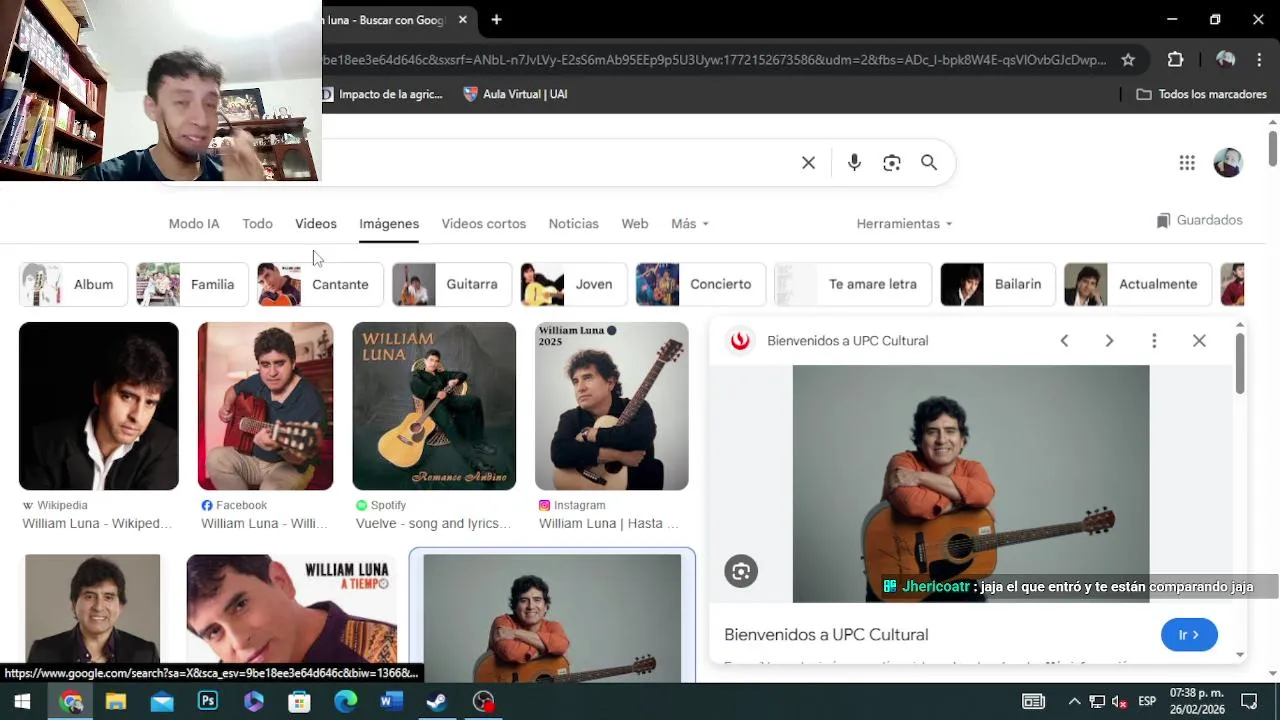Open the William Luna A Tiempo thumbnail

292,610
